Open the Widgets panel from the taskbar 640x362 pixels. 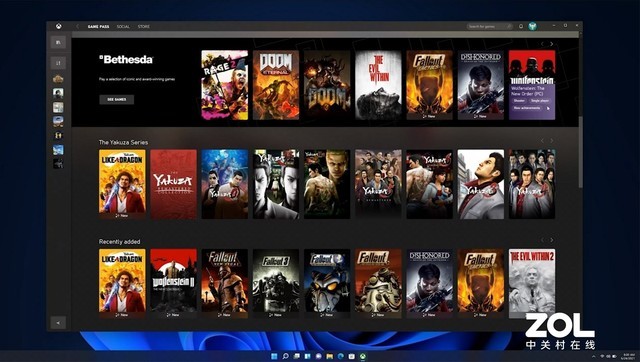point(307,356)
